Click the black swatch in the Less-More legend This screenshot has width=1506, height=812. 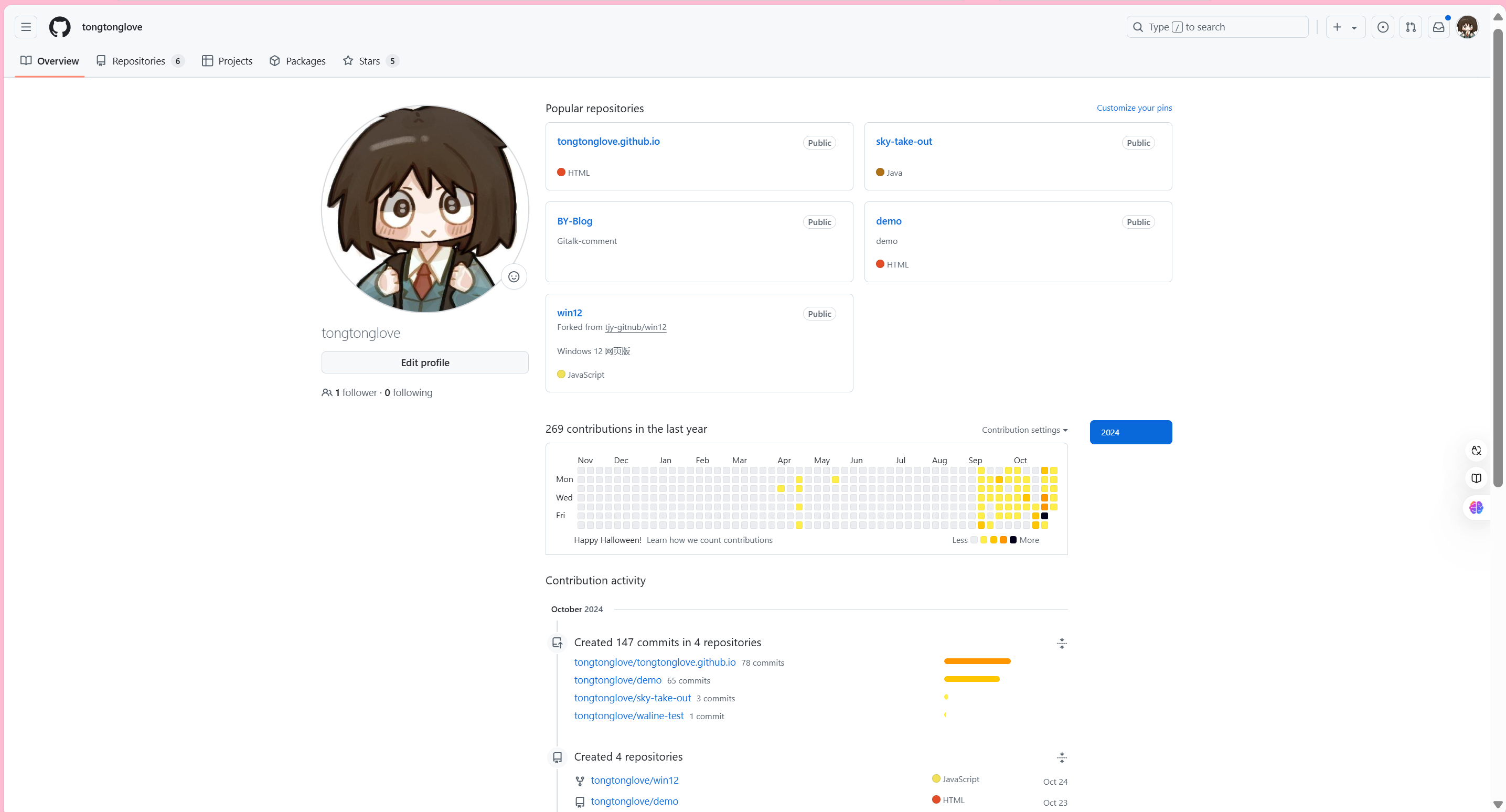(1013, 540)
